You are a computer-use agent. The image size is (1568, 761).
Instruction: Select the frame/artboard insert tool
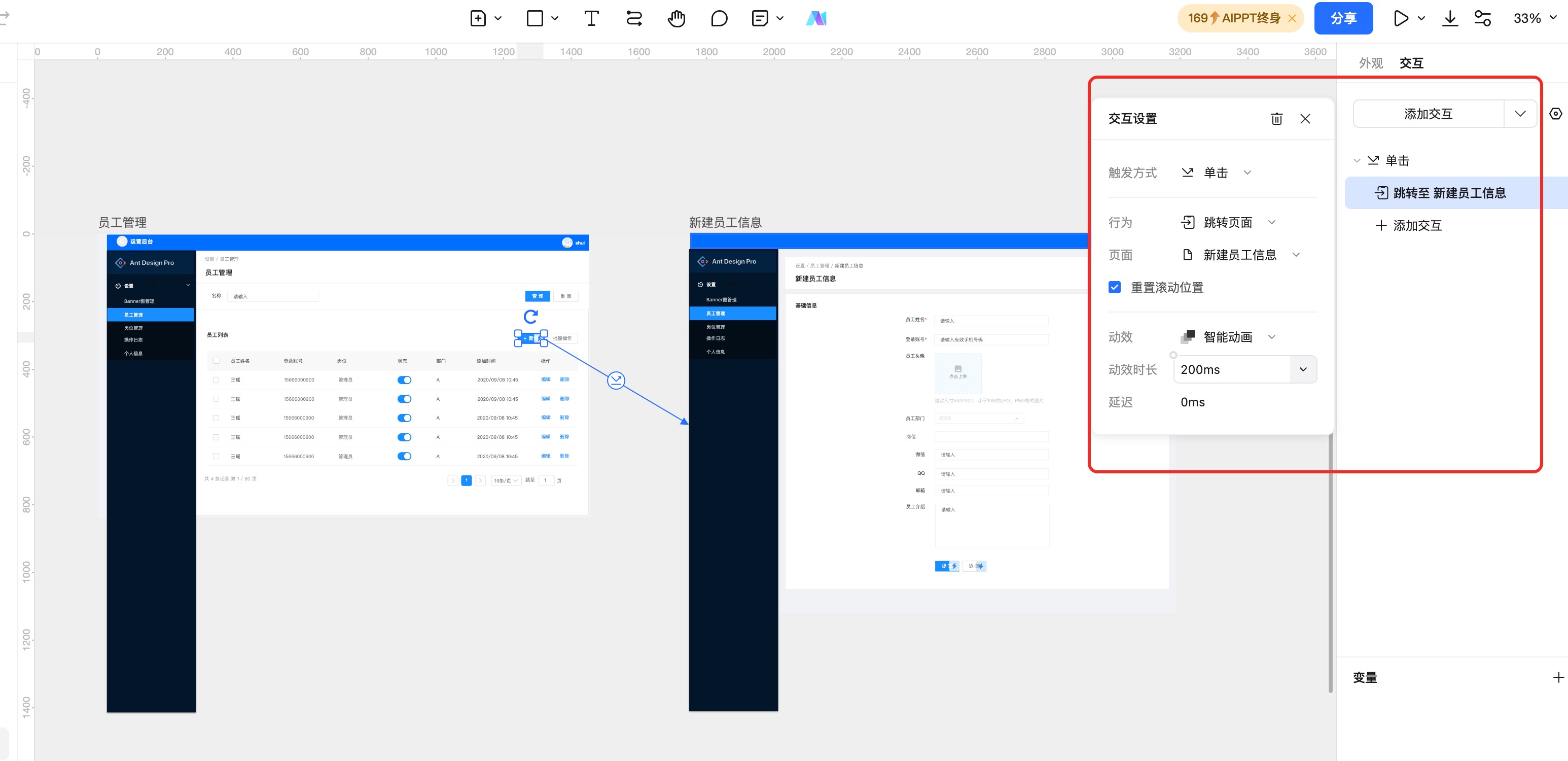tap(478, 18)
